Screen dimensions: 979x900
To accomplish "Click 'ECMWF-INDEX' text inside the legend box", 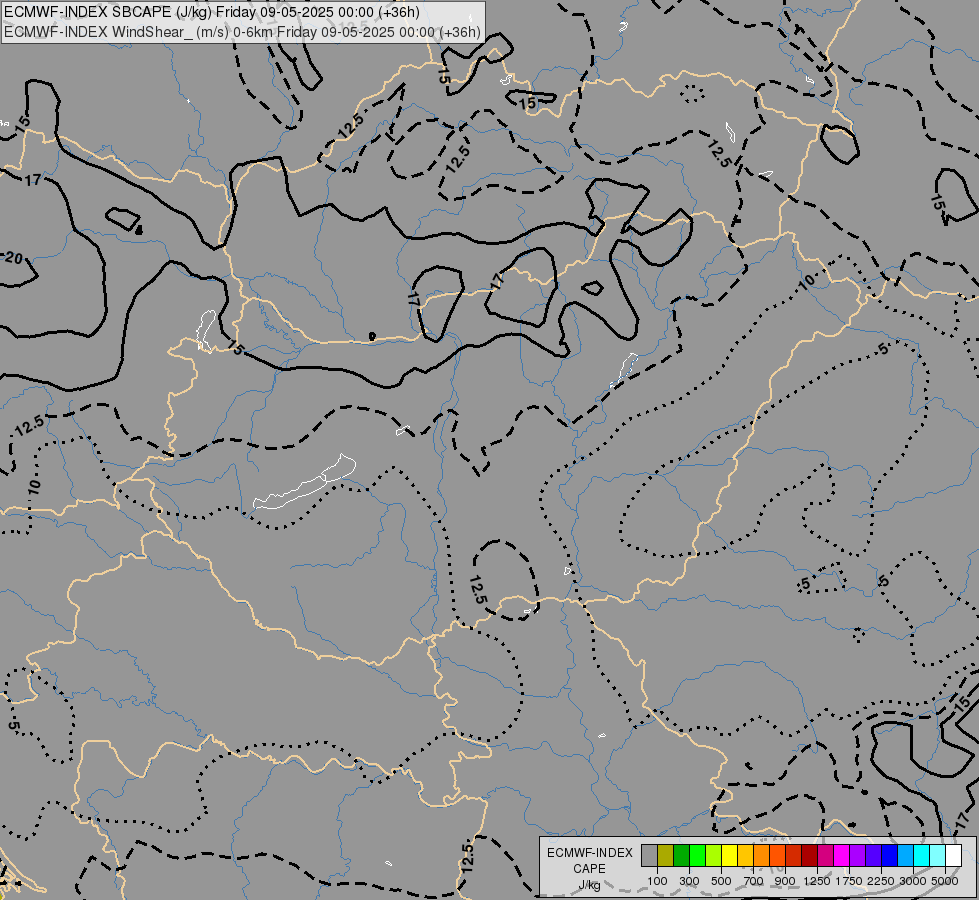I will point(590,853).
